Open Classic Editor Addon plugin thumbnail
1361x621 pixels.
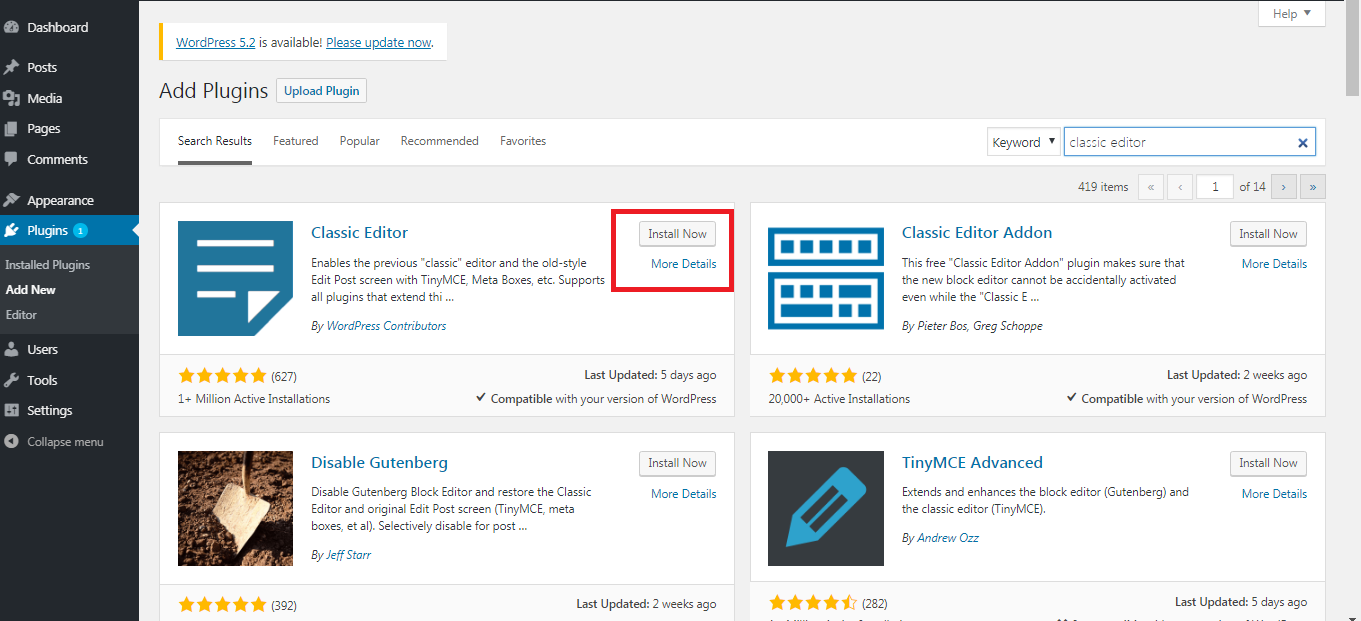[x=826, y=279]
